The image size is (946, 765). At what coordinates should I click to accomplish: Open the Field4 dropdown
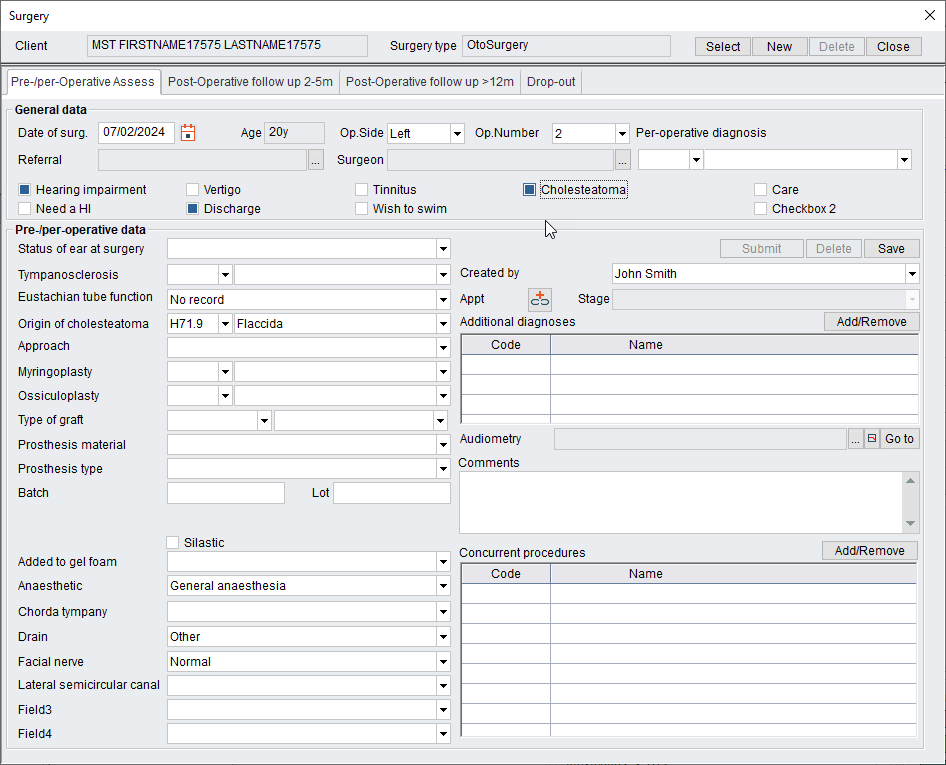443,734
